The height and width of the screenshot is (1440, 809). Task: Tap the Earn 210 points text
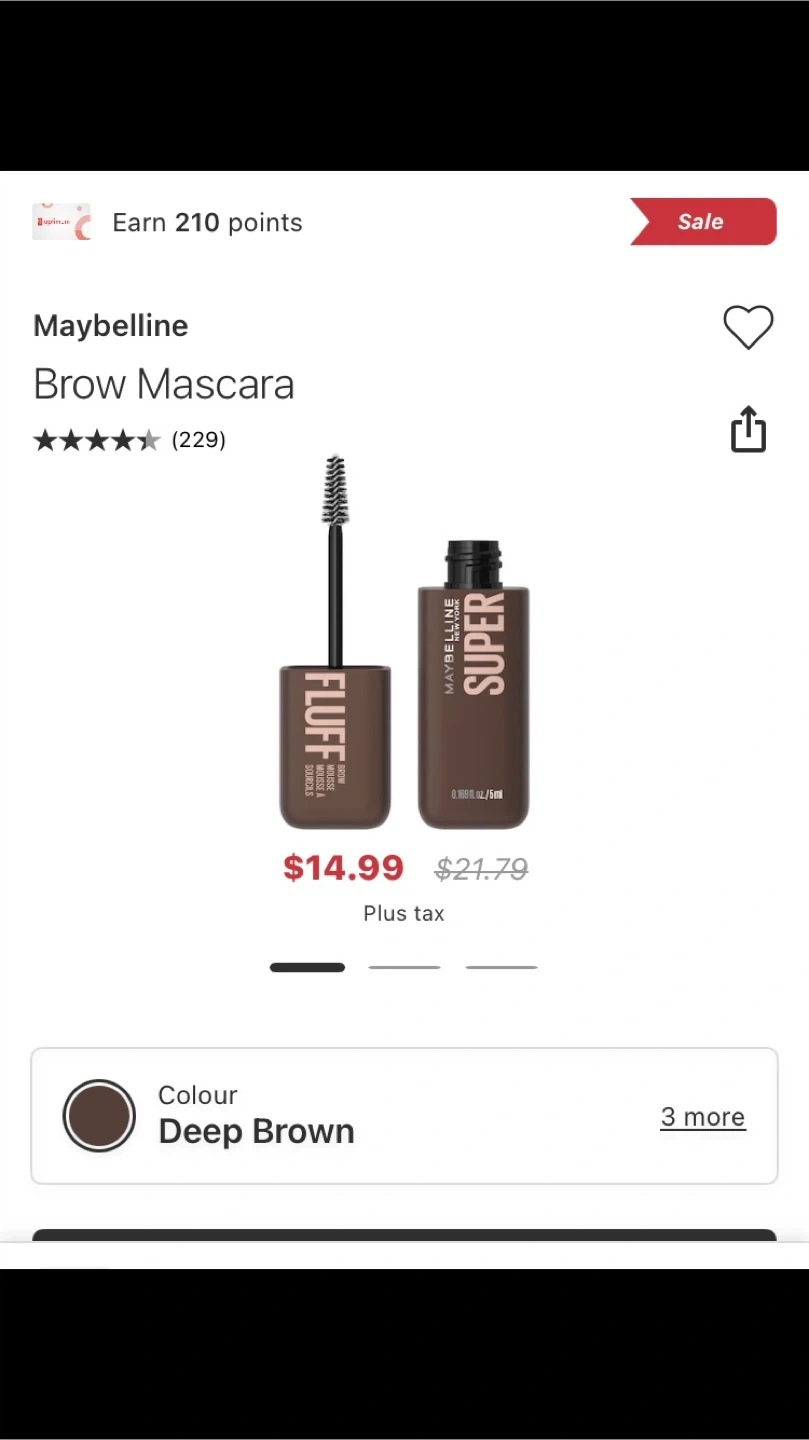click(x=207, y=222)
